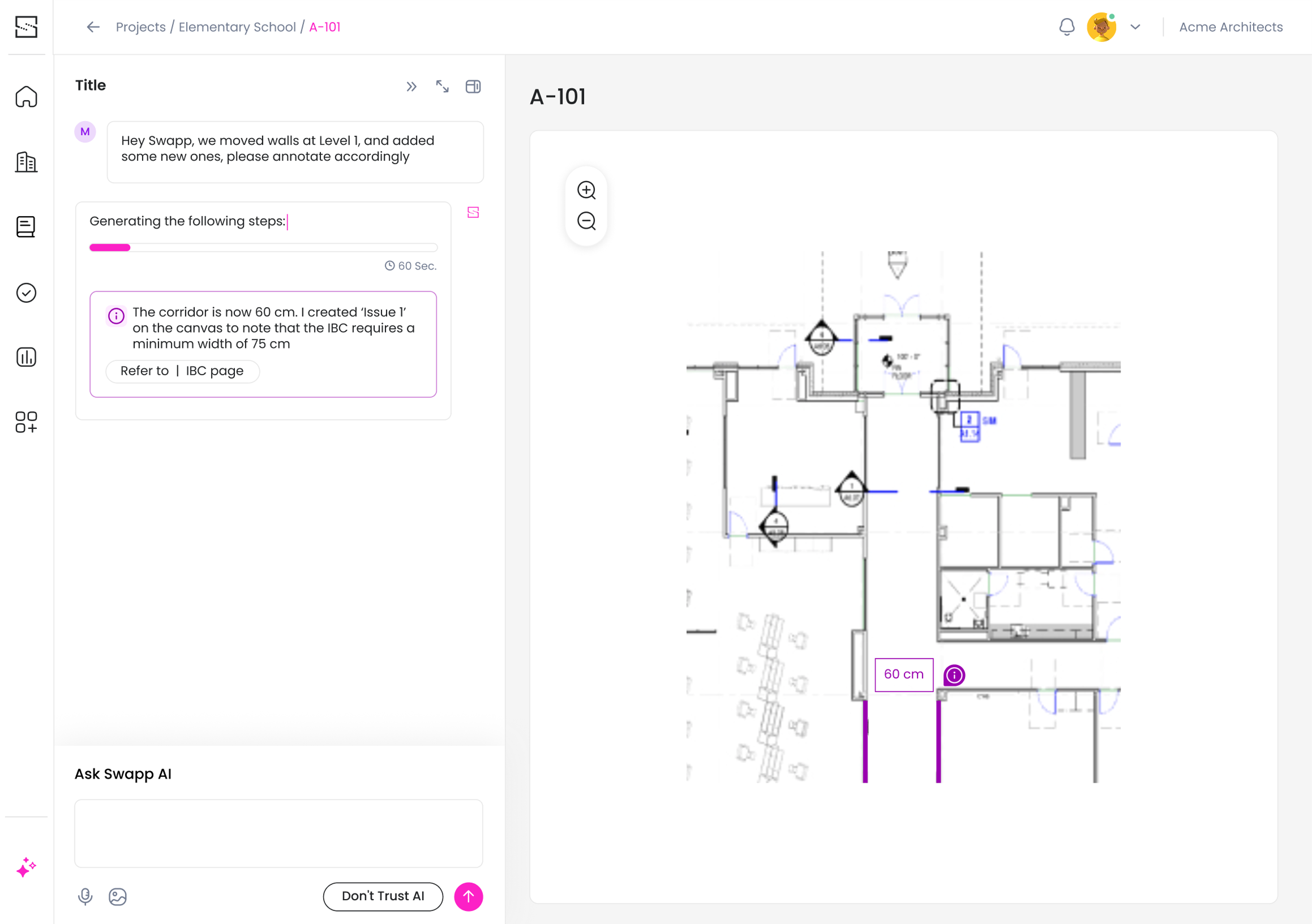
Task: Click the image attachment icon
Action: point(118,897)
